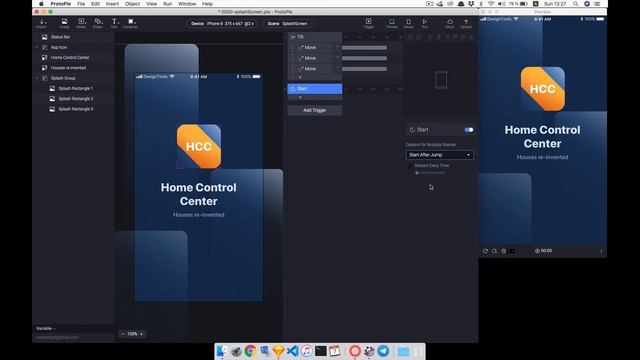Image resolution: width=640 pixels, height=360 pixels.
Task: Select the first Move timeline bar
Action: 364,48
